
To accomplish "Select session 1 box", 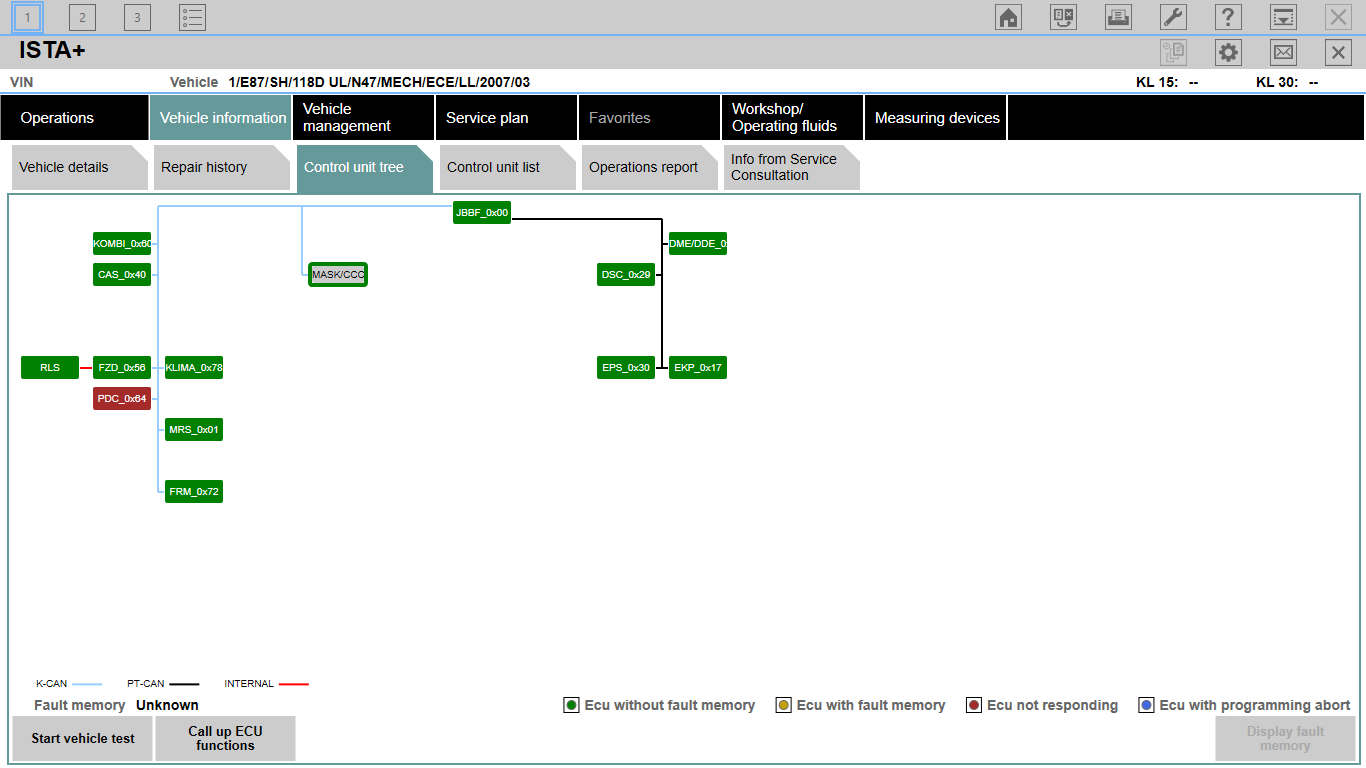I will (x=27, y=17).
